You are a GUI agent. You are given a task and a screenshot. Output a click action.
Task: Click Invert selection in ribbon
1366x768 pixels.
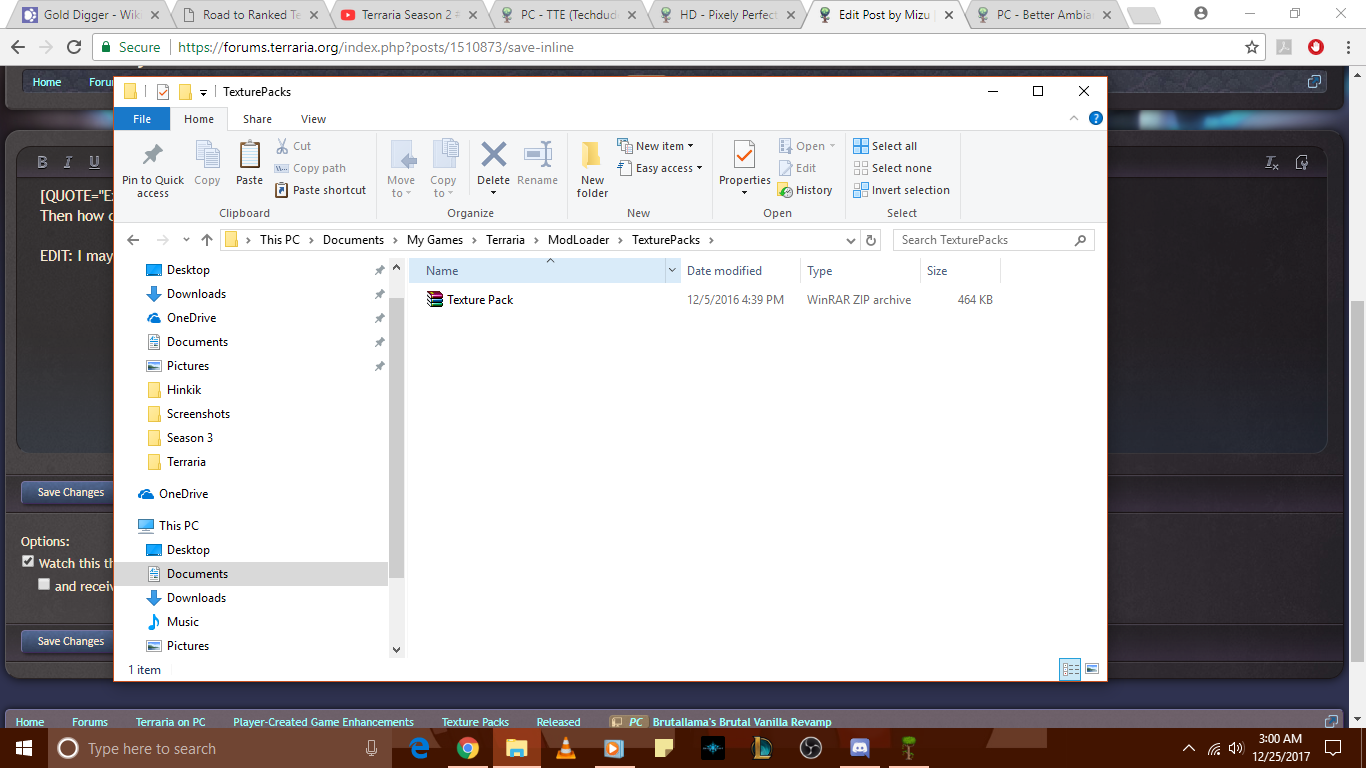coord(901,190)
